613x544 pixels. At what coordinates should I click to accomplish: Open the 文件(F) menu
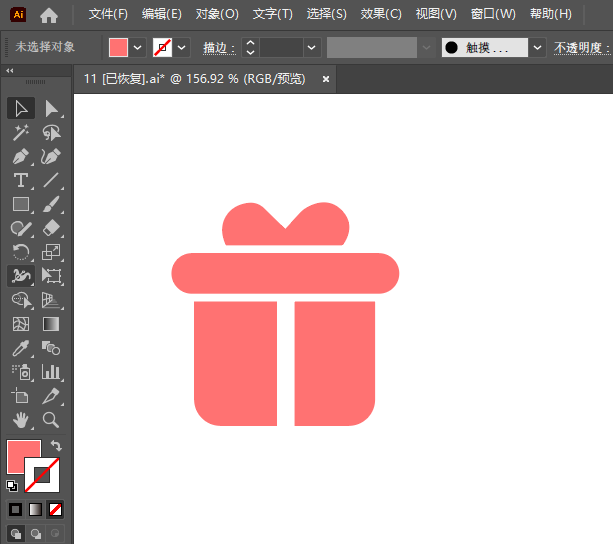click(x=108, y=14)
